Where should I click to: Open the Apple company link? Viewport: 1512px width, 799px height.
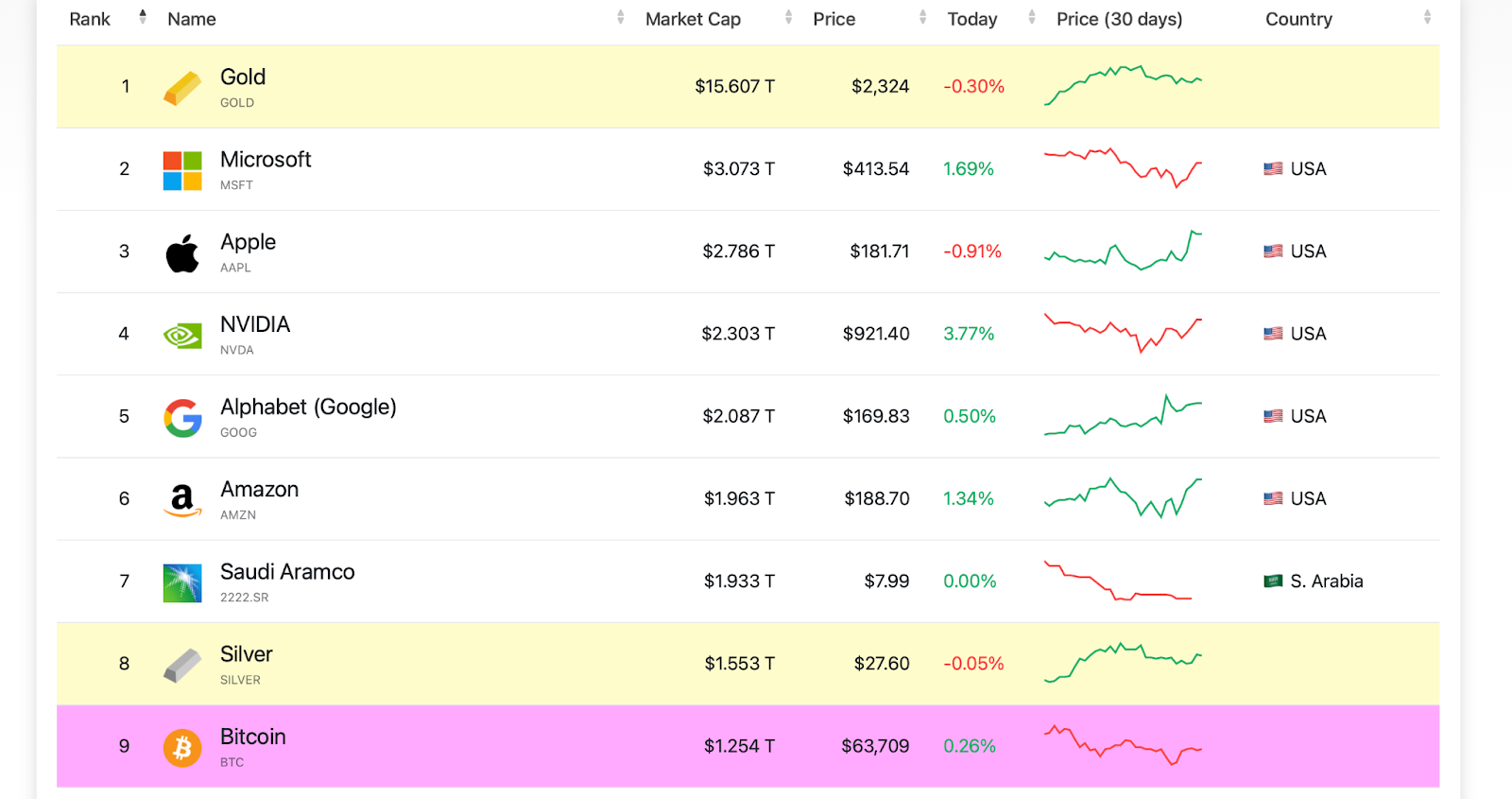(248, 242)
